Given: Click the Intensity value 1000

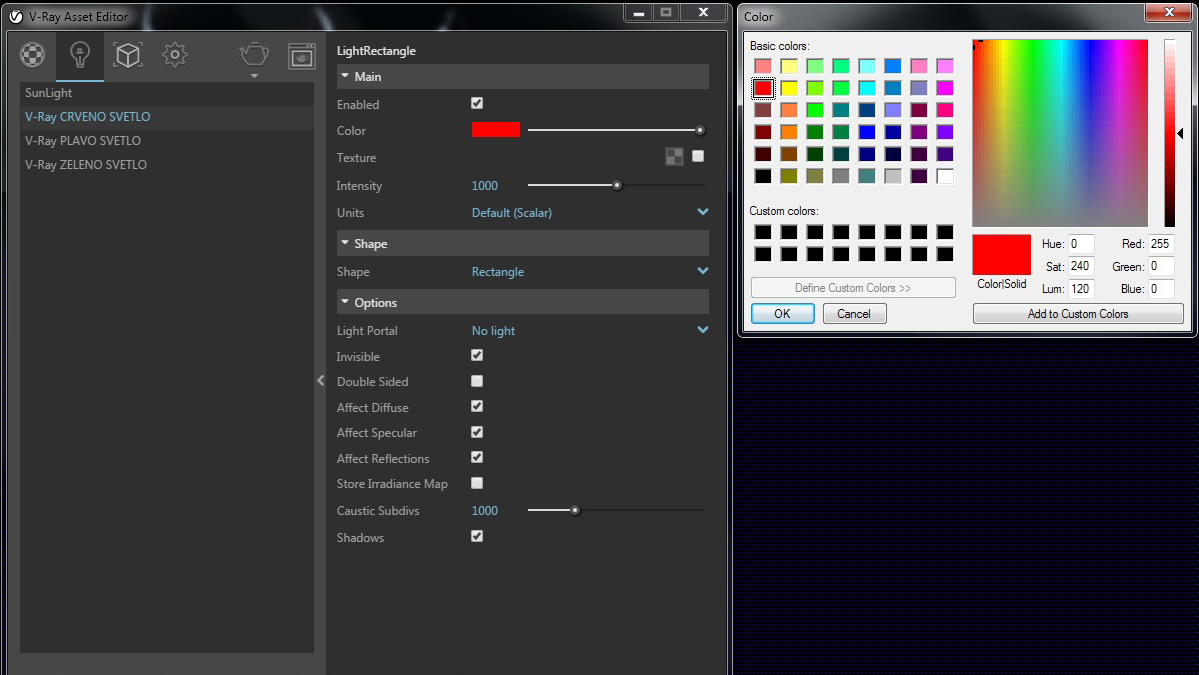Looking at the screenshot, I should coord(485,186).
